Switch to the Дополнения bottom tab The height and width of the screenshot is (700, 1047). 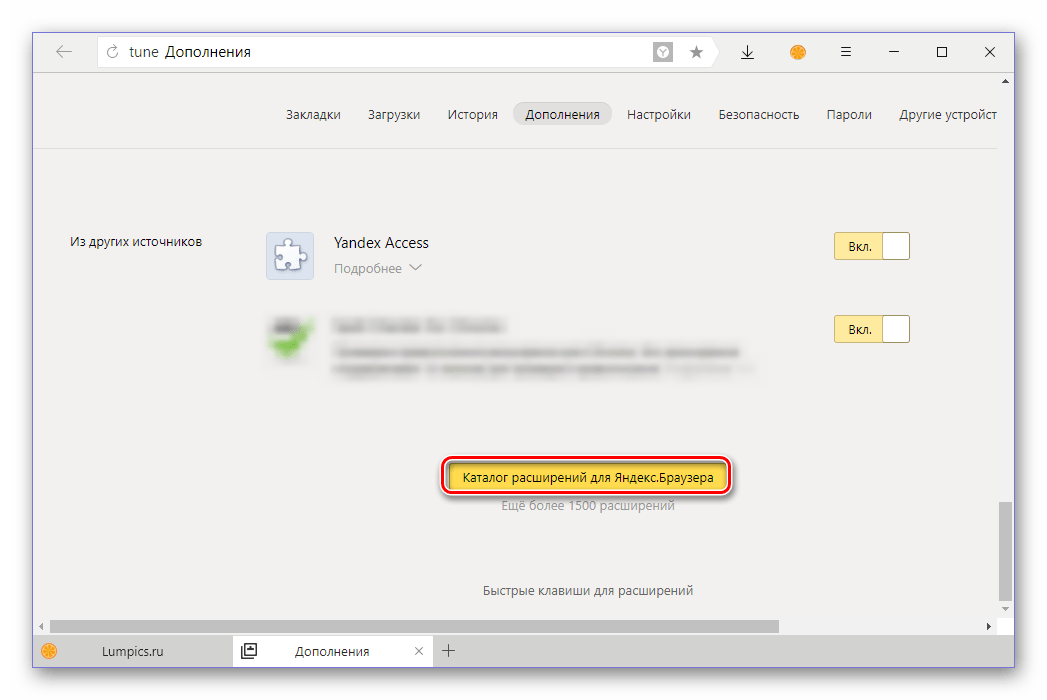(x=333, y=651)
